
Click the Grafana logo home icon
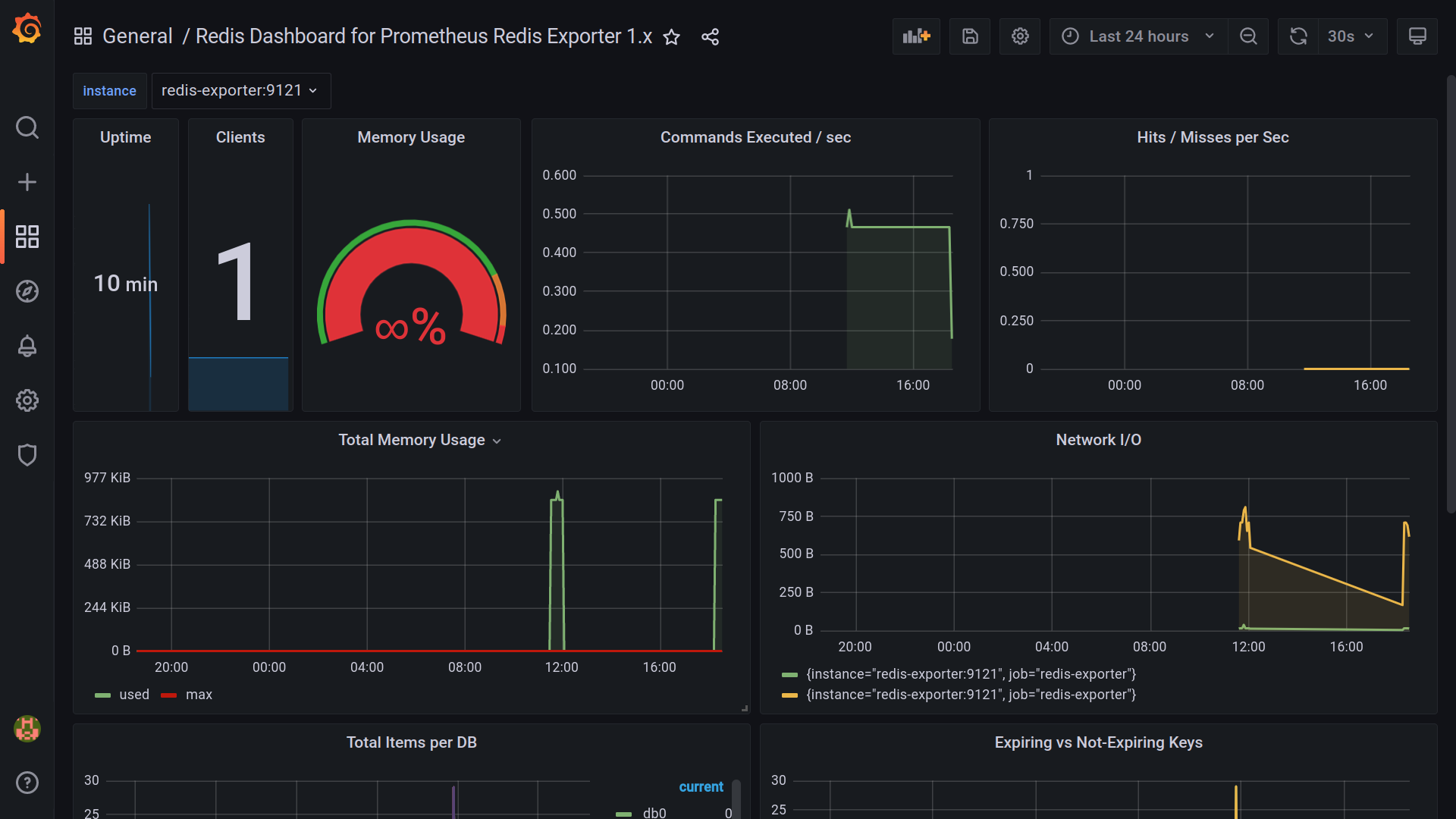[27, 29]
